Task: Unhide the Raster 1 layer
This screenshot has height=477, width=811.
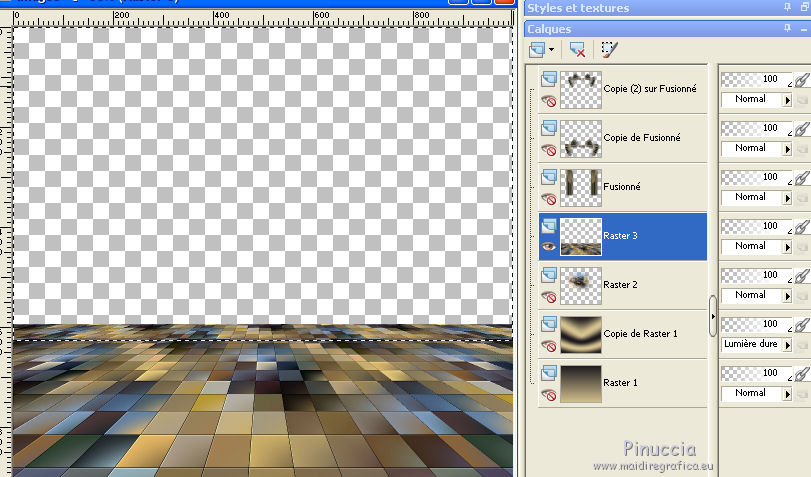Action: 548,395
